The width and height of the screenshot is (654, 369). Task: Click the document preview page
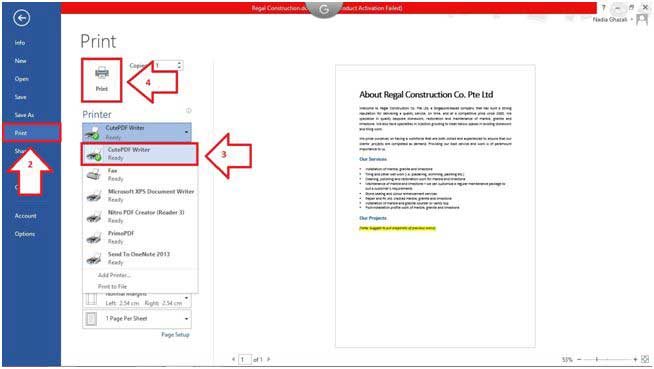pos(435,206)
